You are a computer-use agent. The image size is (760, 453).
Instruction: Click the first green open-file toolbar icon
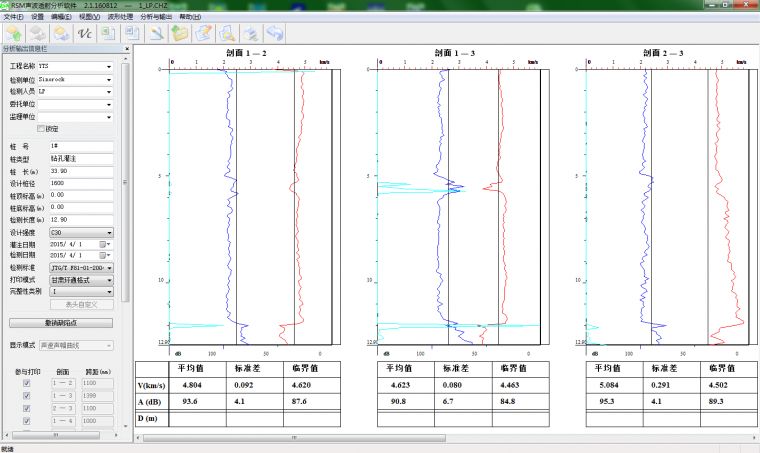click(14, 33)
